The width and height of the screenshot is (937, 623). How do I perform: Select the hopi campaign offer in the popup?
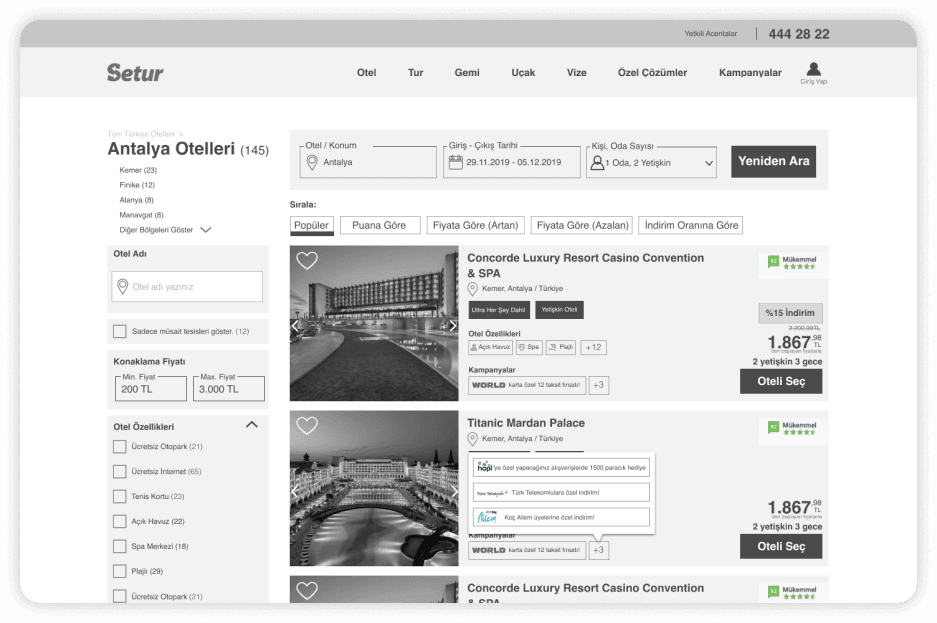point(561,468)
